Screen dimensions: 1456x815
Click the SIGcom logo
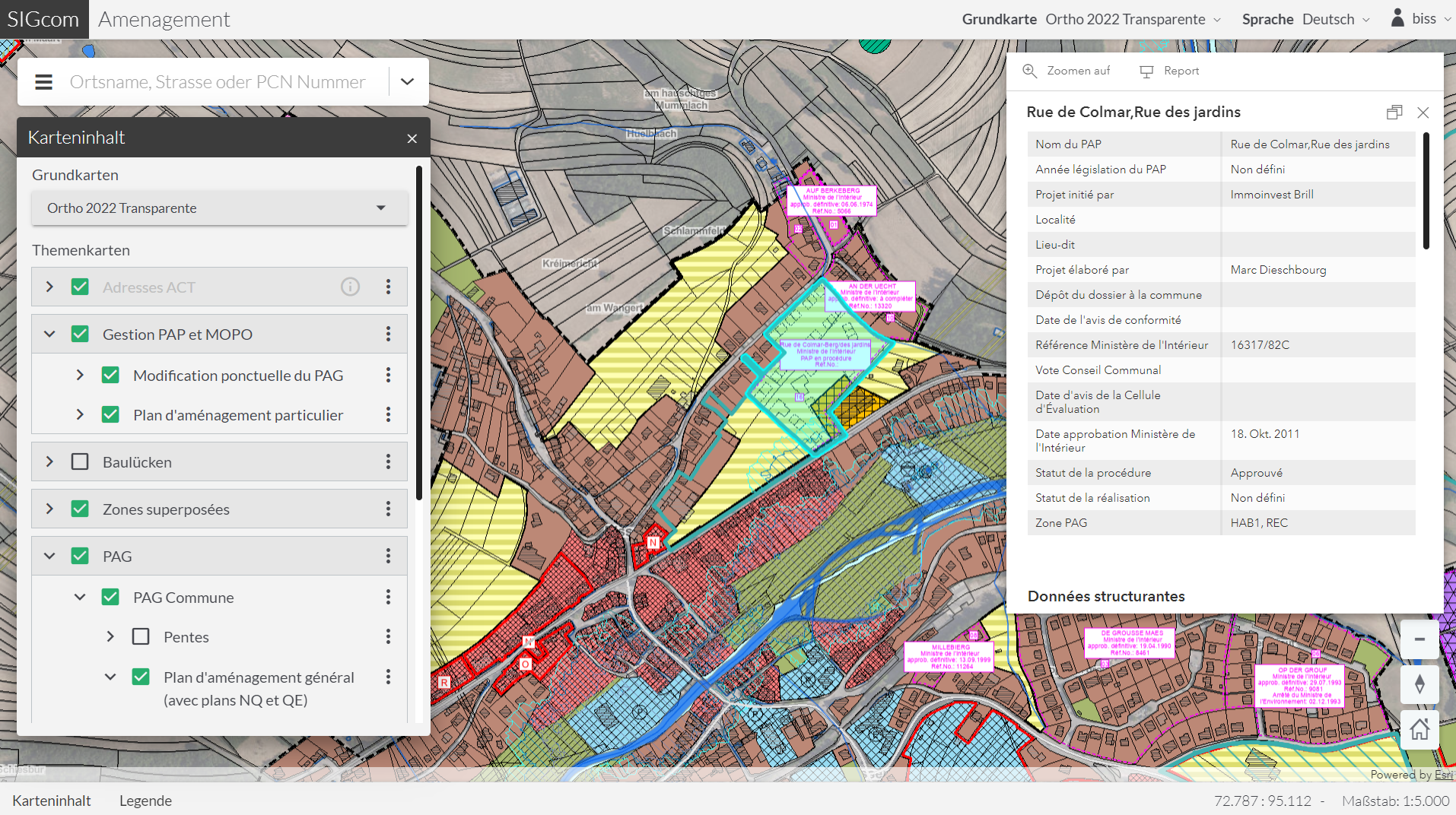click(x=43, y=19)
